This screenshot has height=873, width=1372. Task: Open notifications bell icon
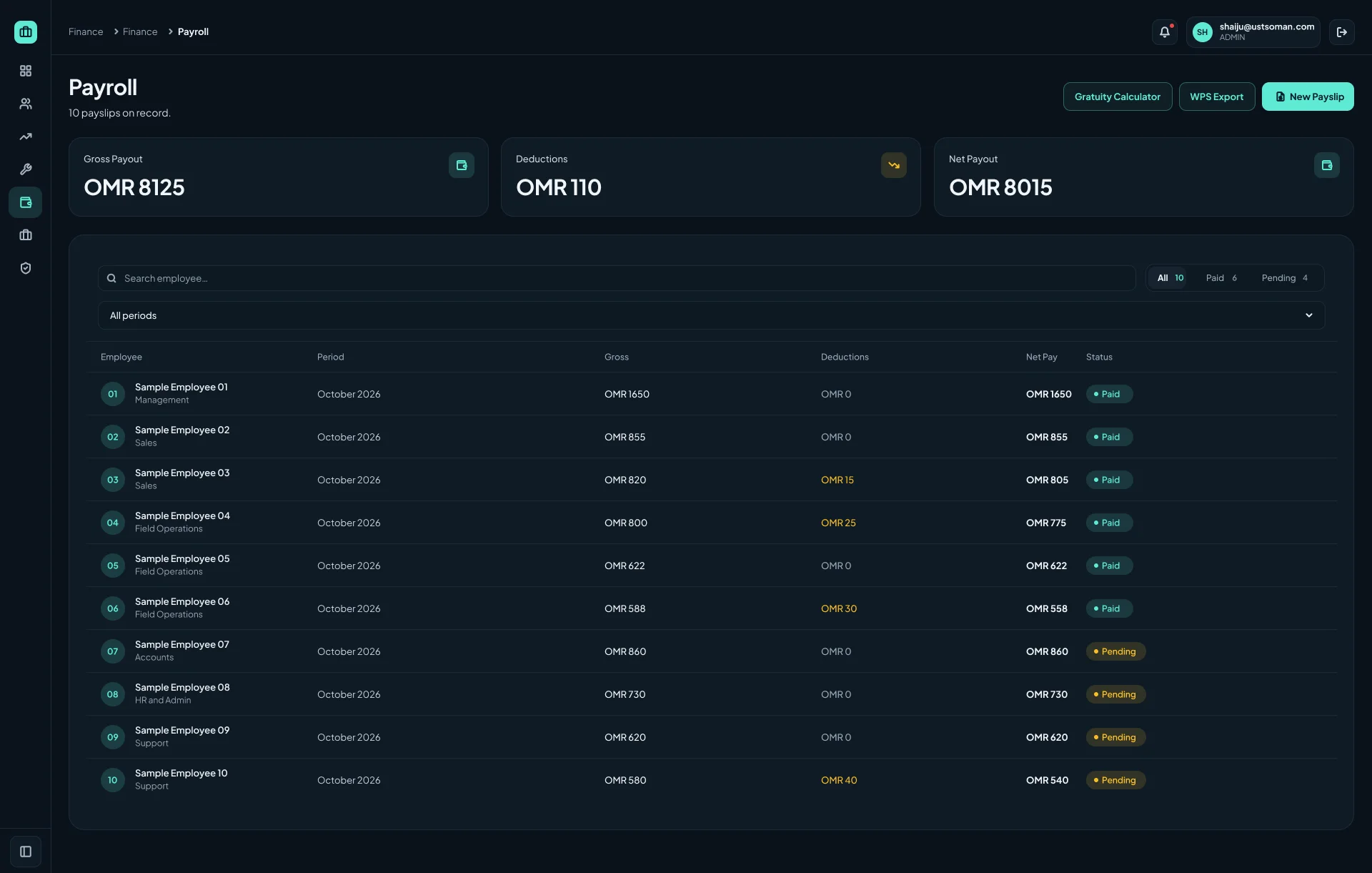pyautogui.click(x=1165, y=31)
